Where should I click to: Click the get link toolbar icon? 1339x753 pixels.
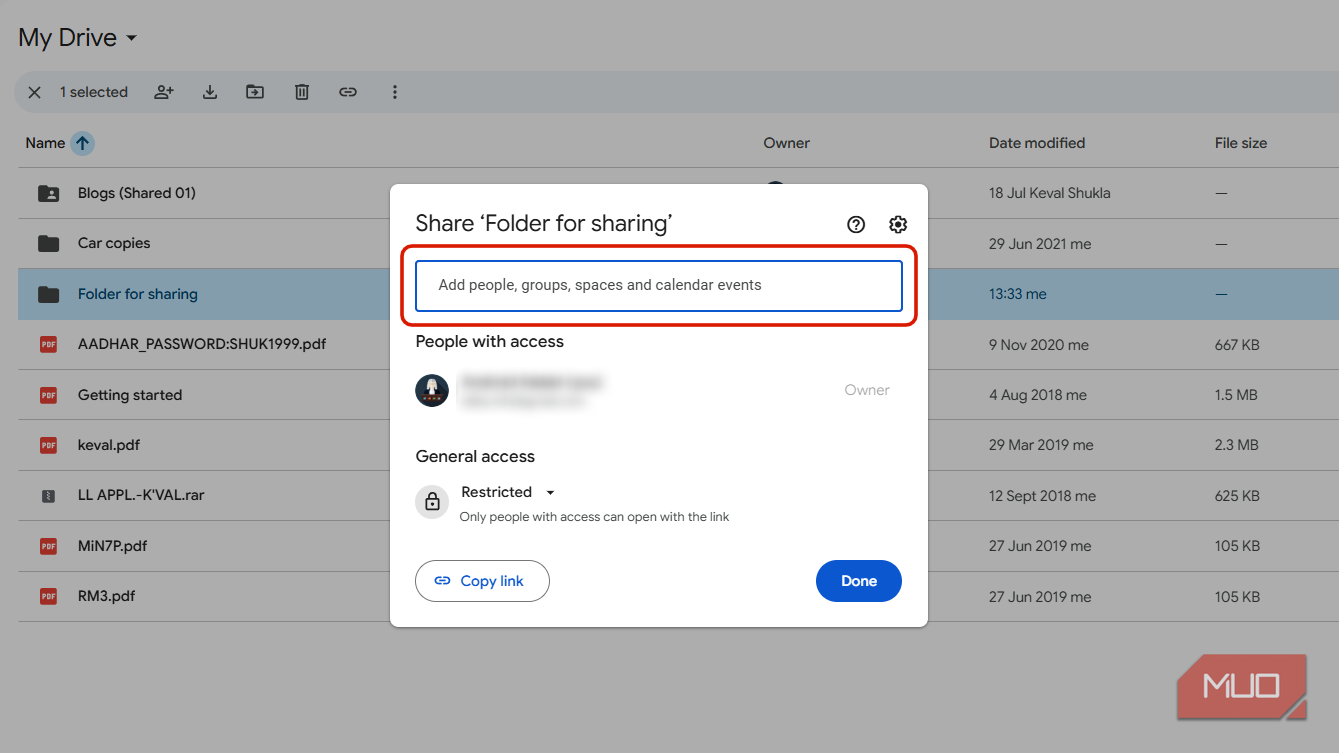click(348, 92)
